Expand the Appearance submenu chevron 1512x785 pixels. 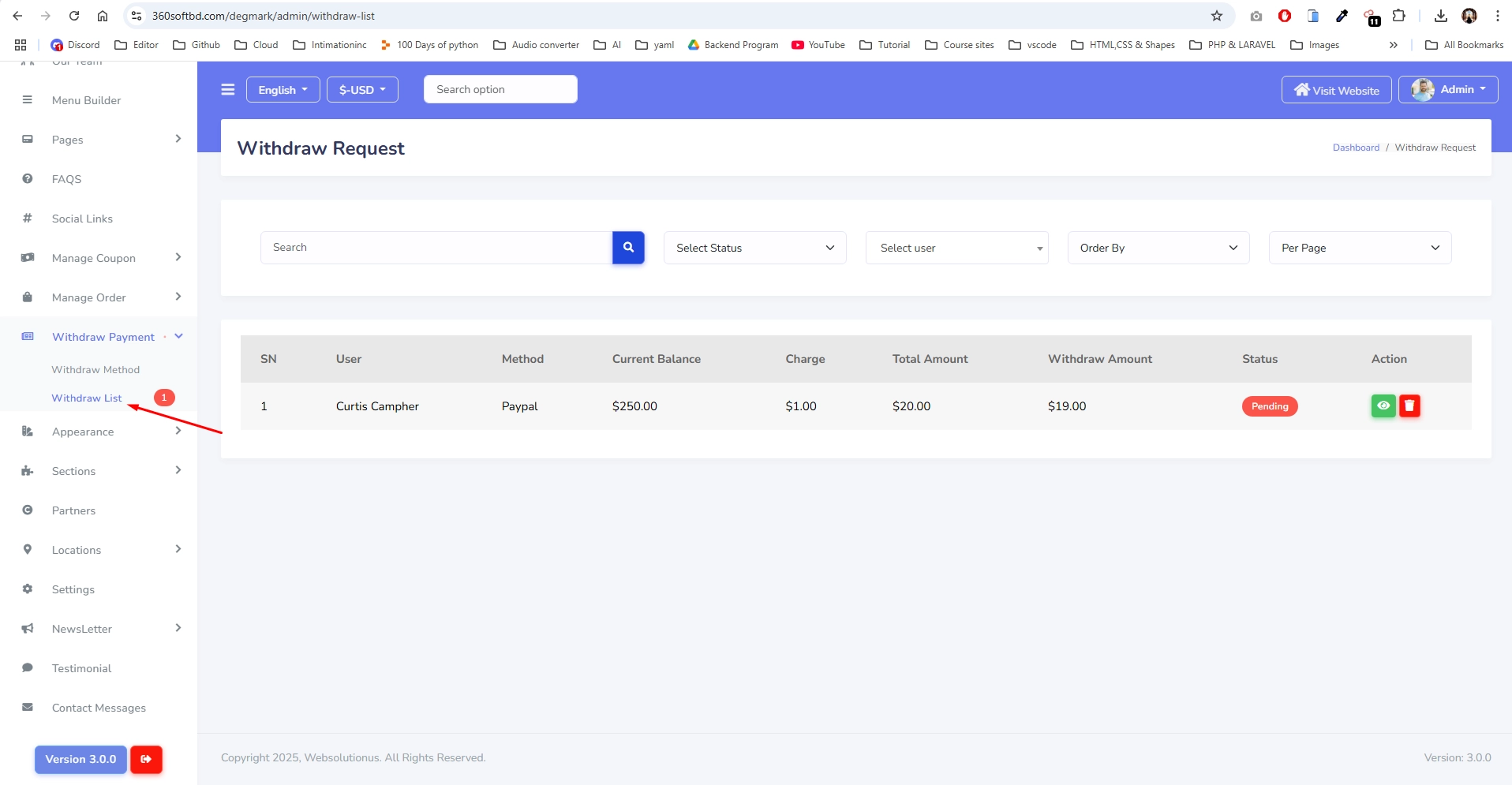point(178,431)
